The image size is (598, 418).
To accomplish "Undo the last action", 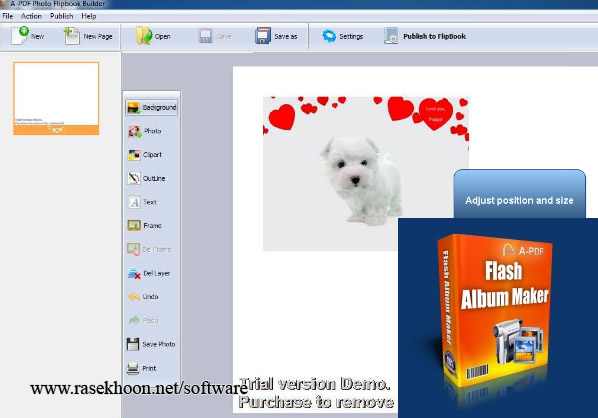I will coord(143,297).
